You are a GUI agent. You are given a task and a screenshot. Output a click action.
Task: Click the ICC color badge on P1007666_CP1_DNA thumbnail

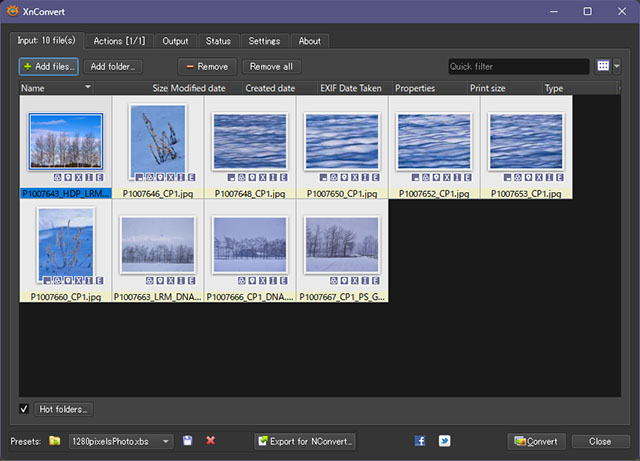[x=242, y=281]
